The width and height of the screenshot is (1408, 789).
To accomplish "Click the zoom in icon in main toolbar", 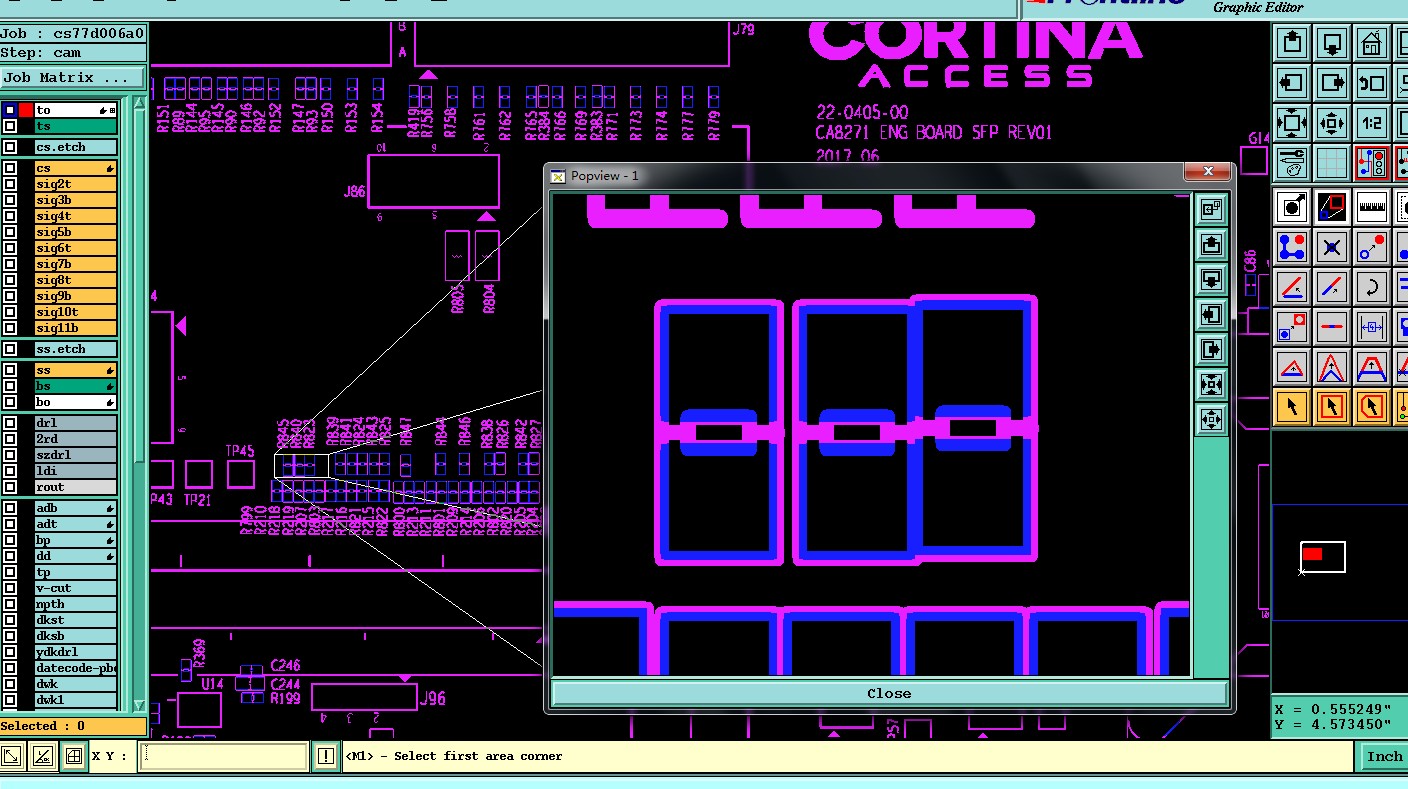I will 1292,123.
